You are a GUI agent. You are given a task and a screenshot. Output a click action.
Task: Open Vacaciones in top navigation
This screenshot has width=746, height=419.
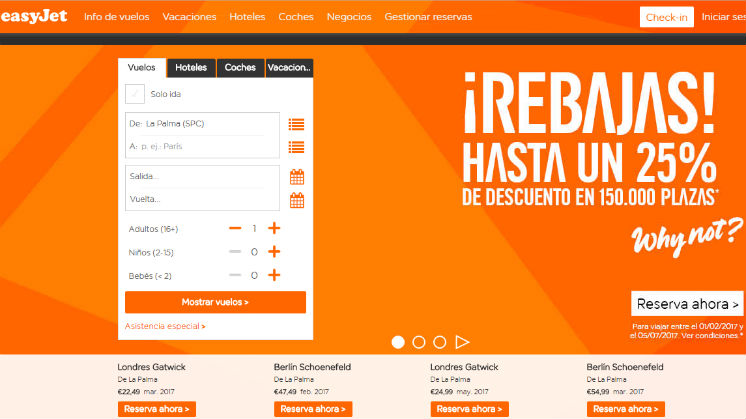coord(189,17)
